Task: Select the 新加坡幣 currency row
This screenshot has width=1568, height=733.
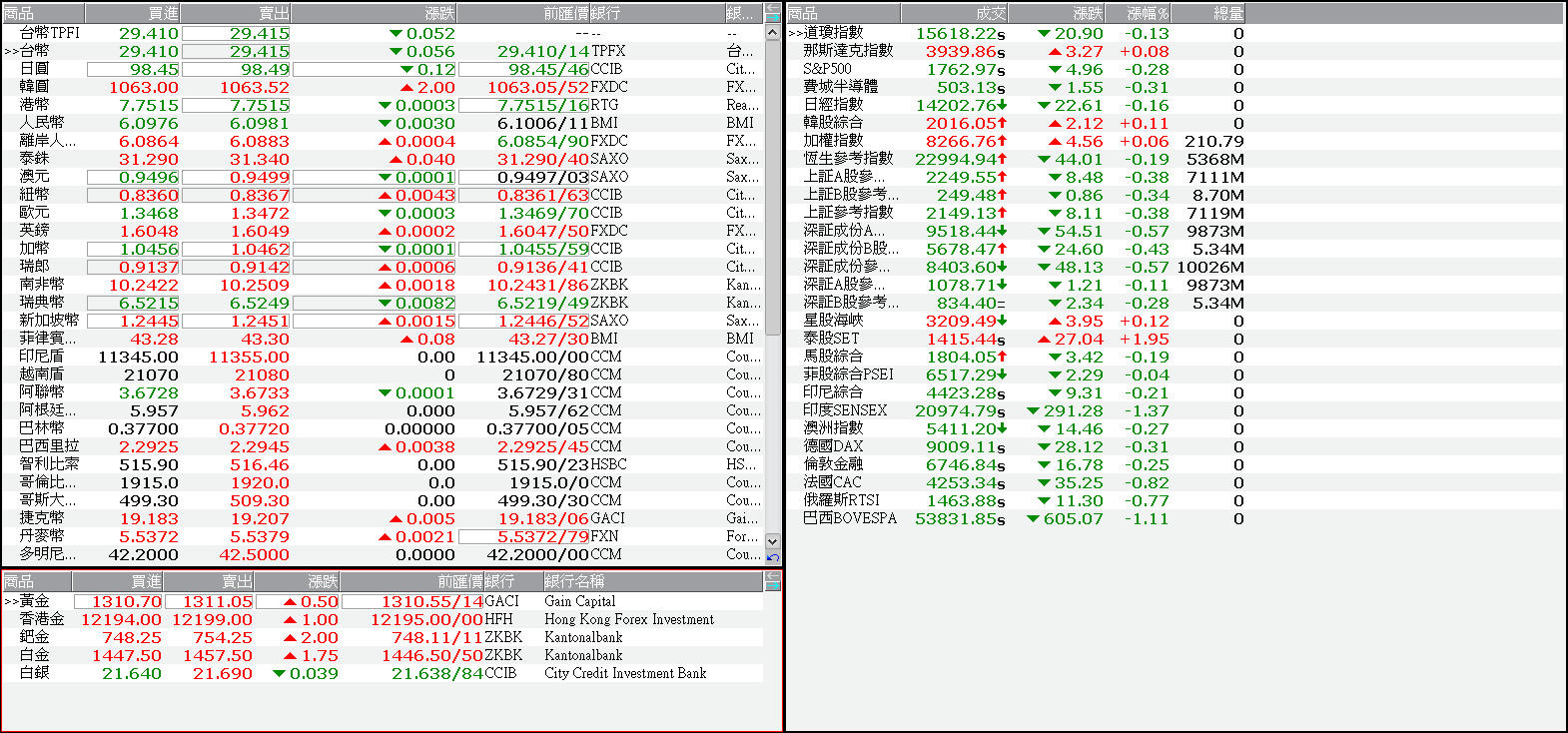Action: pos(384,321)
